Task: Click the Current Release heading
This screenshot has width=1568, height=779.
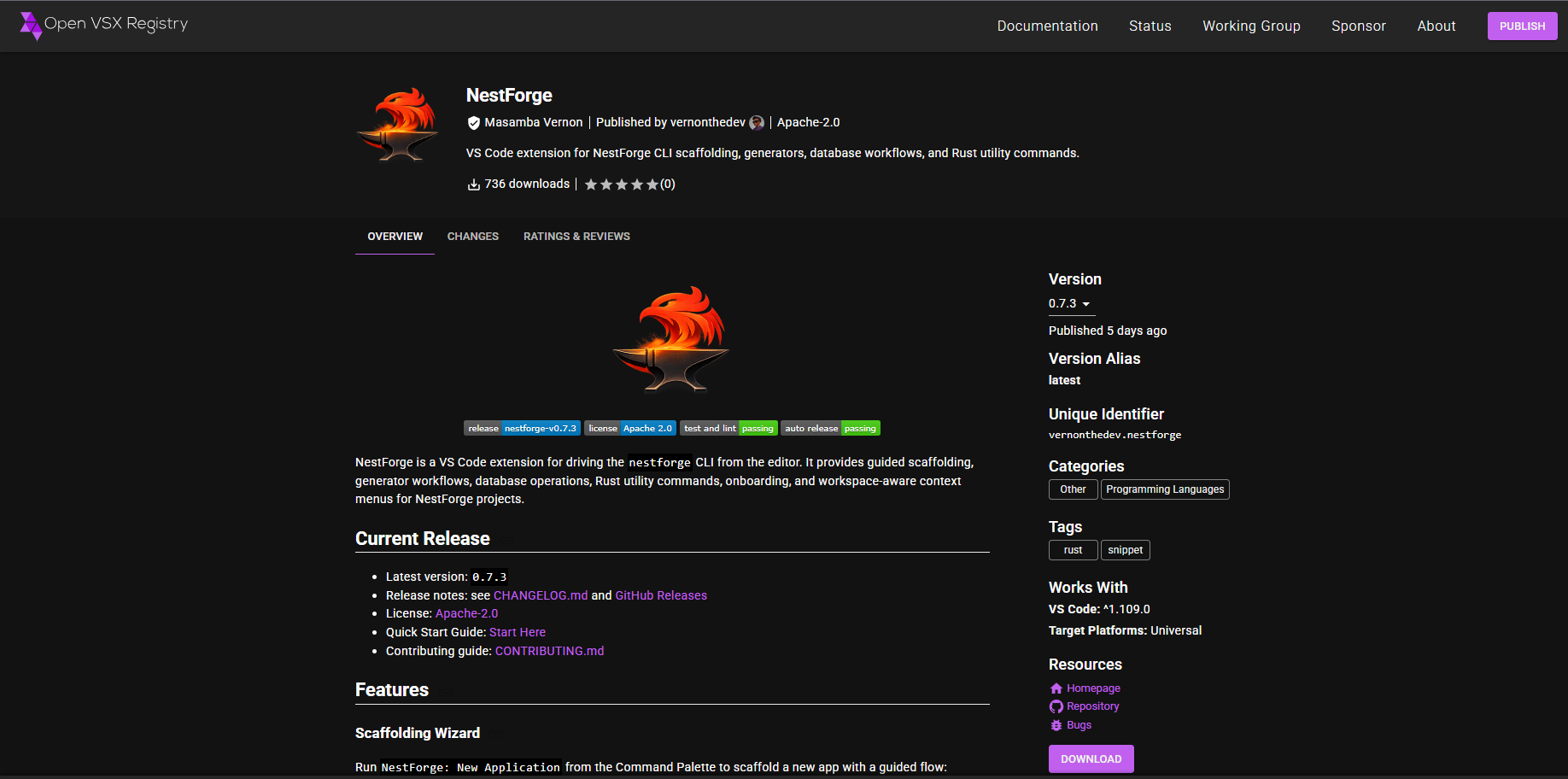Action: pos(423,539)
